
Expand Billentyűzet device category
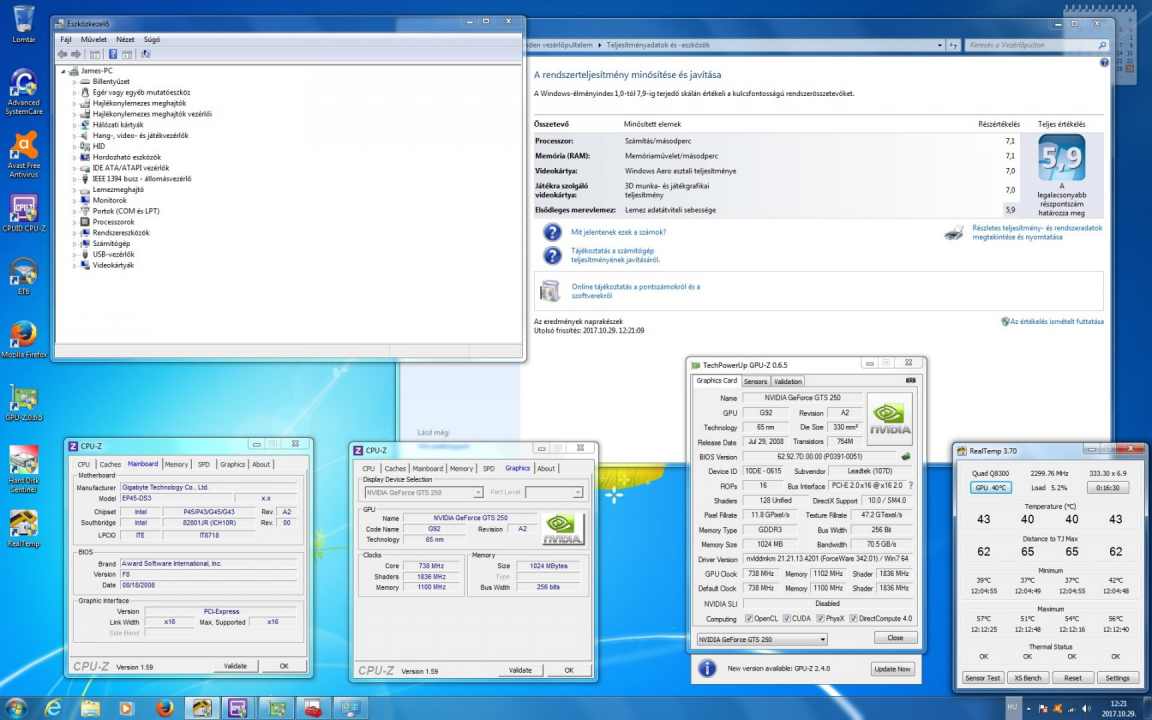tap(75, 82)
